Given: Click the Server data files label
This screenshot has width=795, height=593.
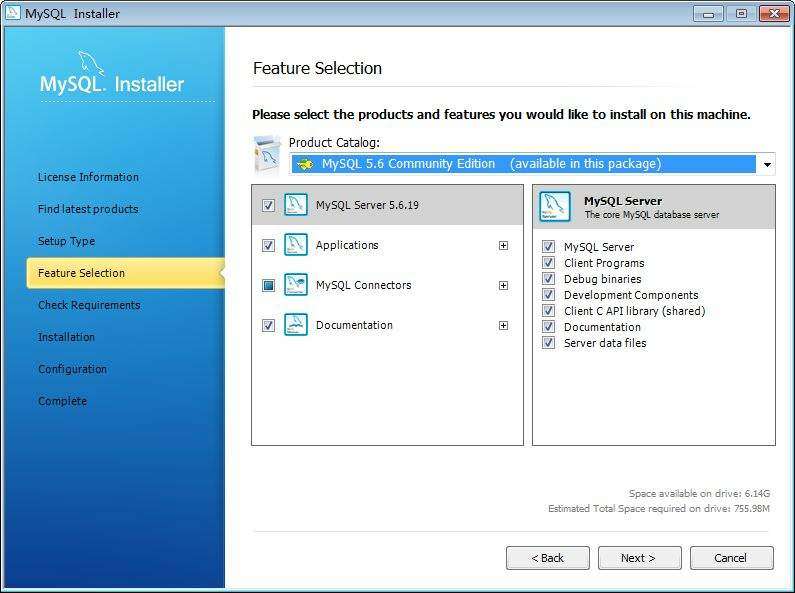Looking at the screenshot, I should tap(605, 343).
